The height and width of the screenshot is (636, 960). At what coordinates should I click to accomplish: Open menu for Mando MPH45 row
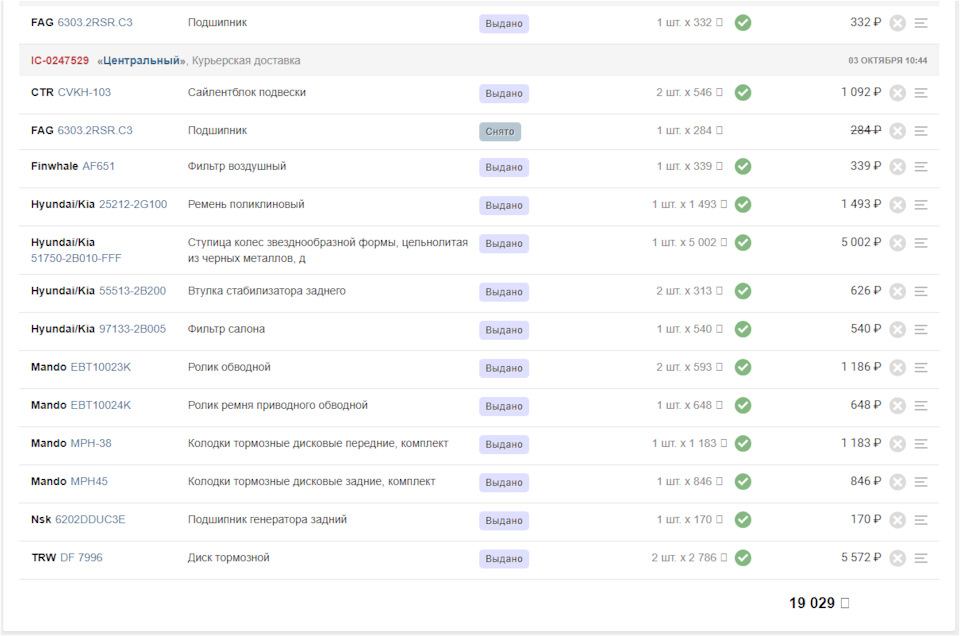[x=921, y=482]
